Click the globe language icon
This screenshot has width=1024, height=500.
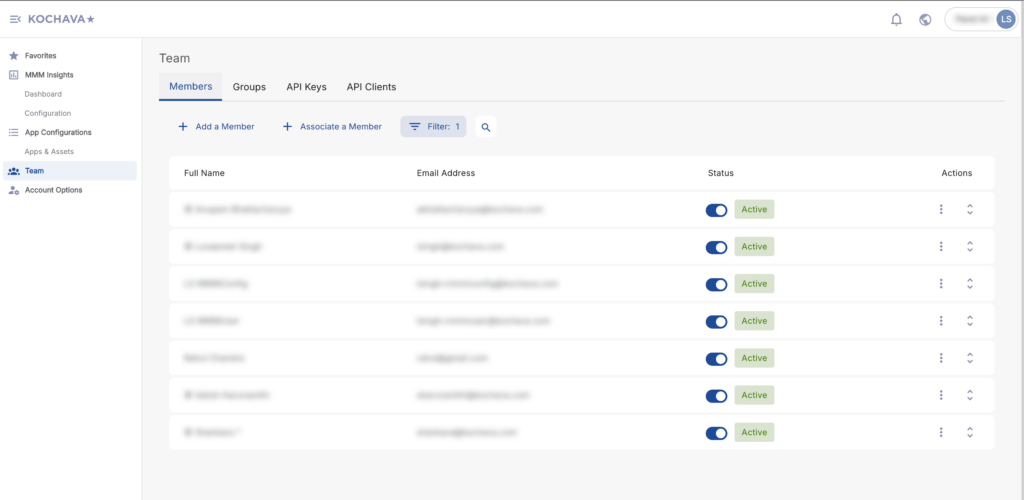925,19
